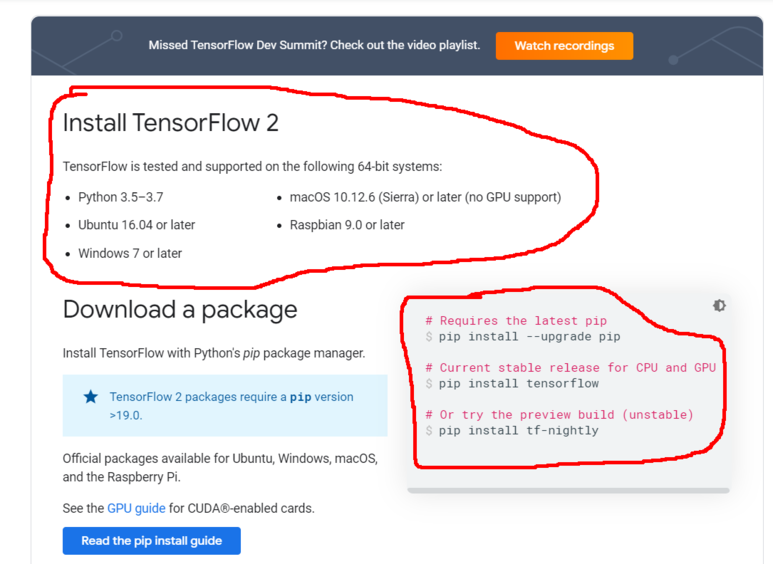Click the Download a package heading
This screenshot has height=564, width=773.
point(180,309)
